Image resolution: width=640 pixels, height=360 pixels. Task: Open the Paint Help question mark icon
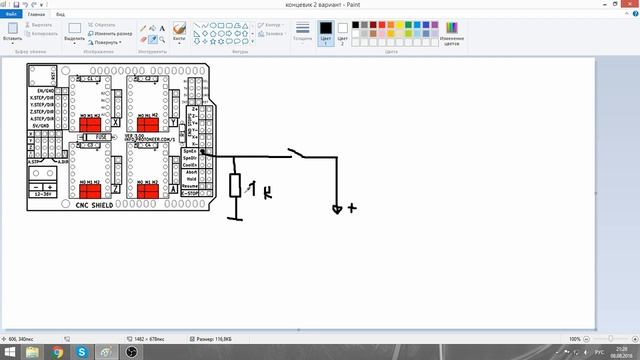click(635, 14)
